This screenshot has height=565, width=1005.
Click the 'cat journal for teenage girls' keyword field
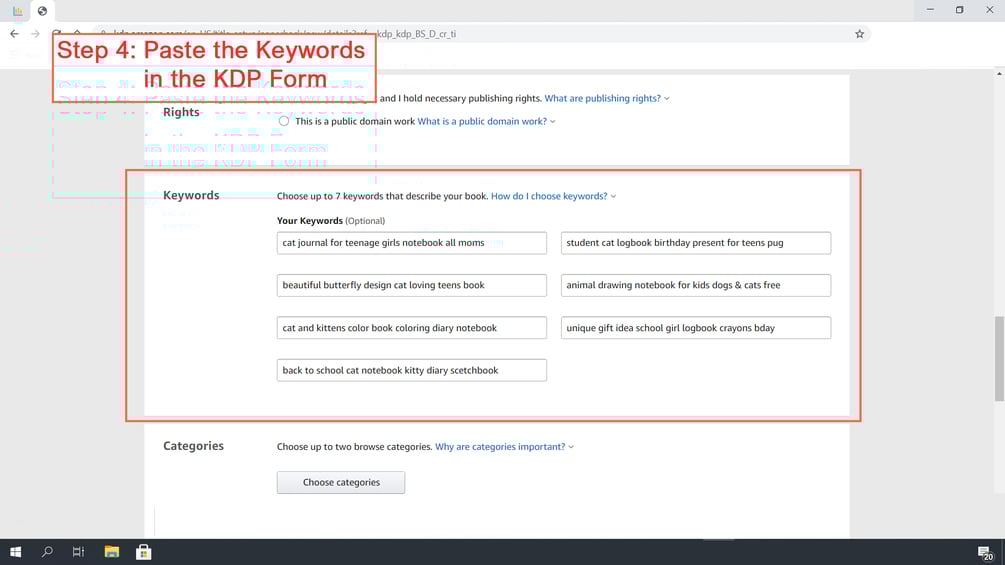coord(411,243)
